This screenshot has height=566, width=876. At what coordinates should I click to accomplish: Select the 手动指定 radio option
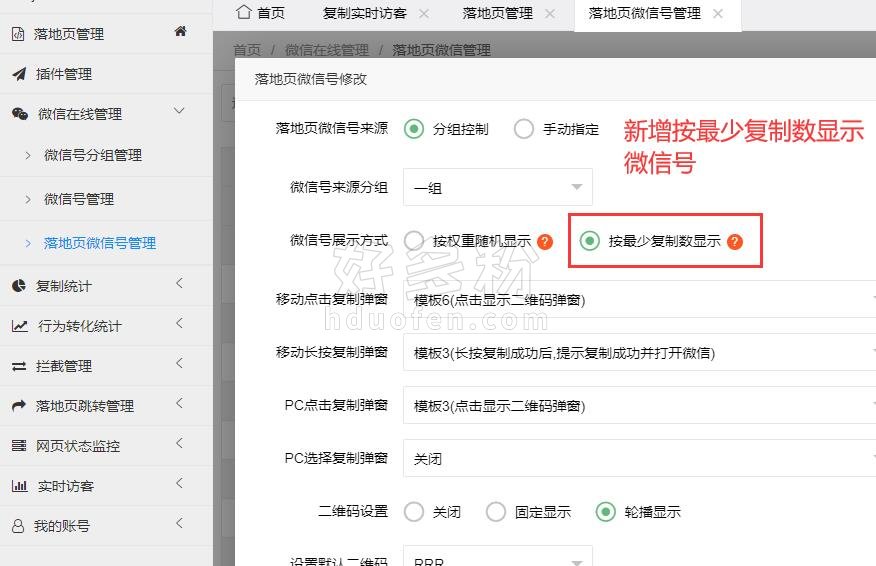(x=524, y=129)
